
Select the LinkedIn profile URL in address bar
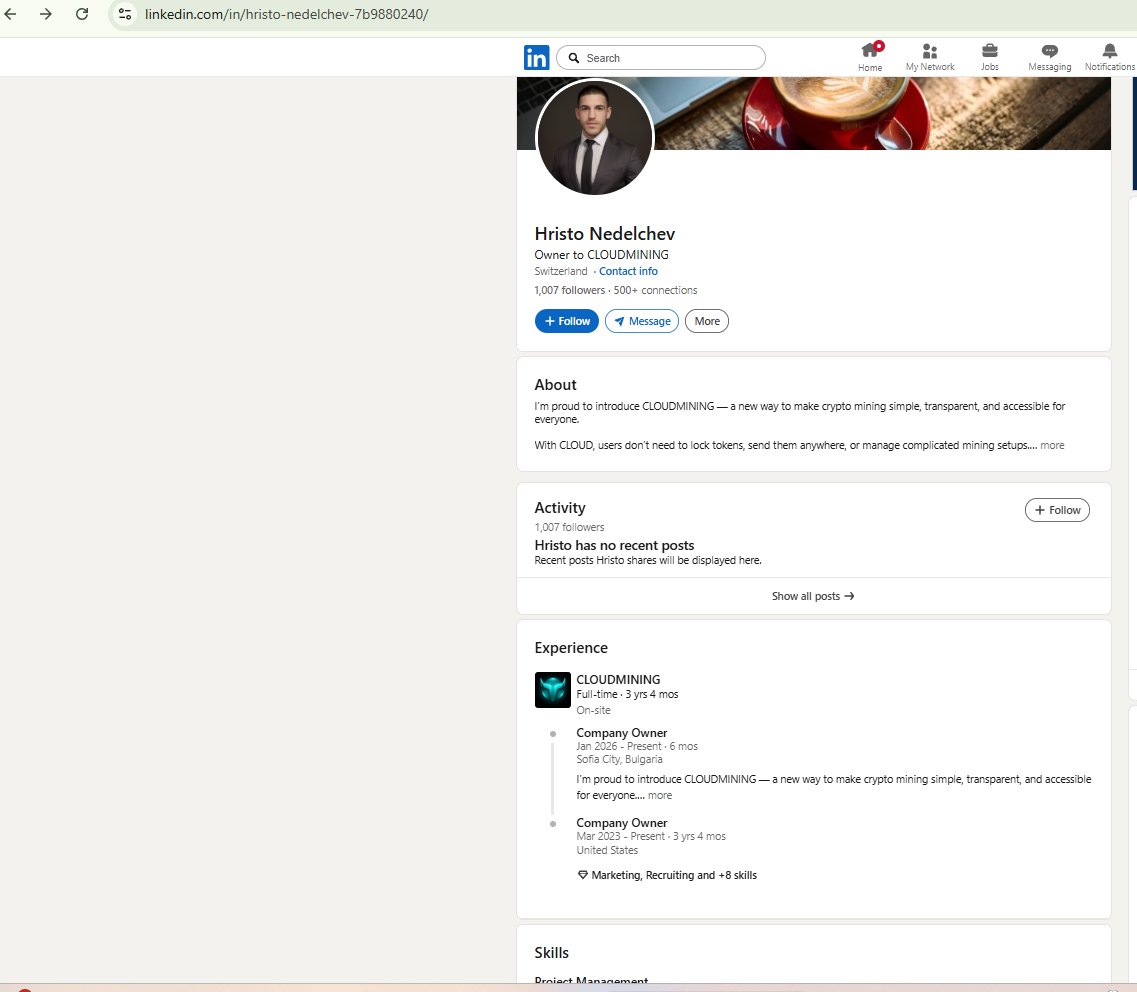(286, 14)
